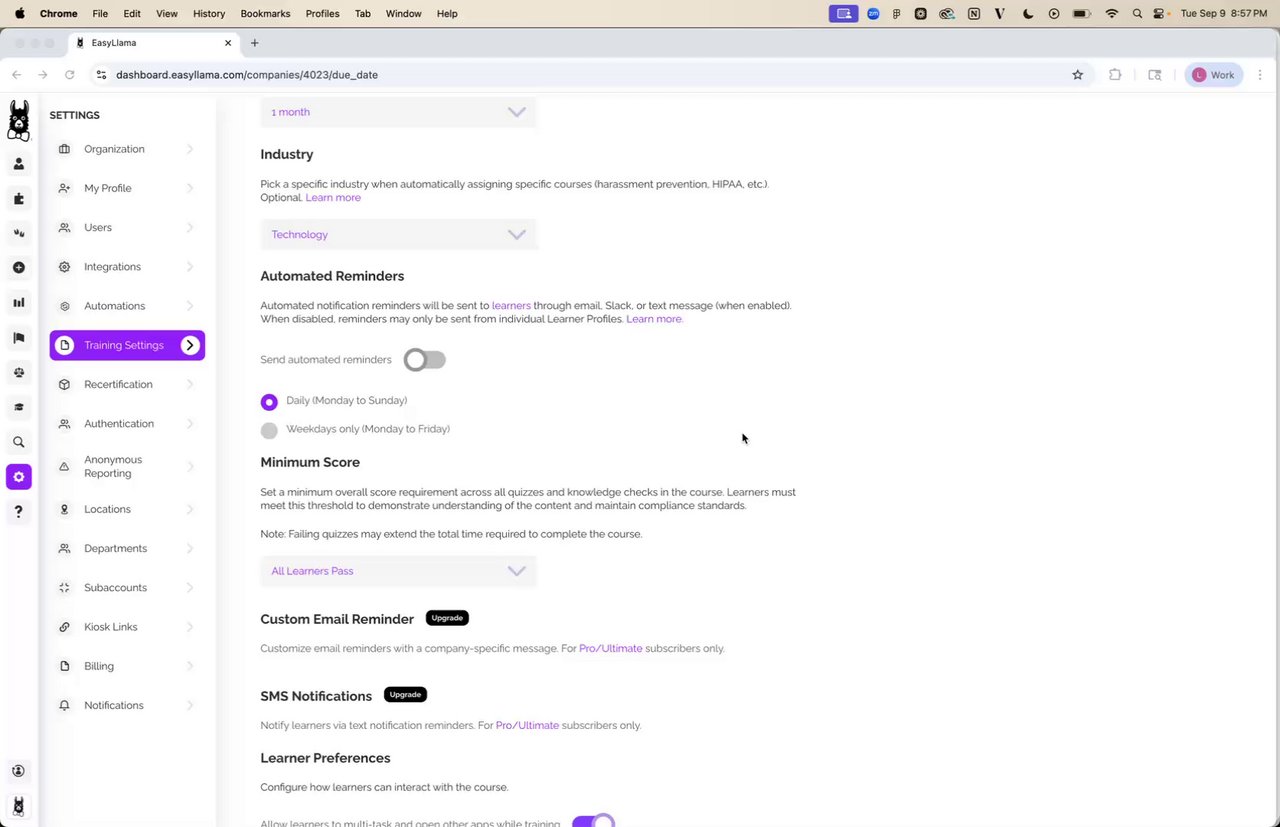Open the Kiosk Links settings item

coord(127,627)
